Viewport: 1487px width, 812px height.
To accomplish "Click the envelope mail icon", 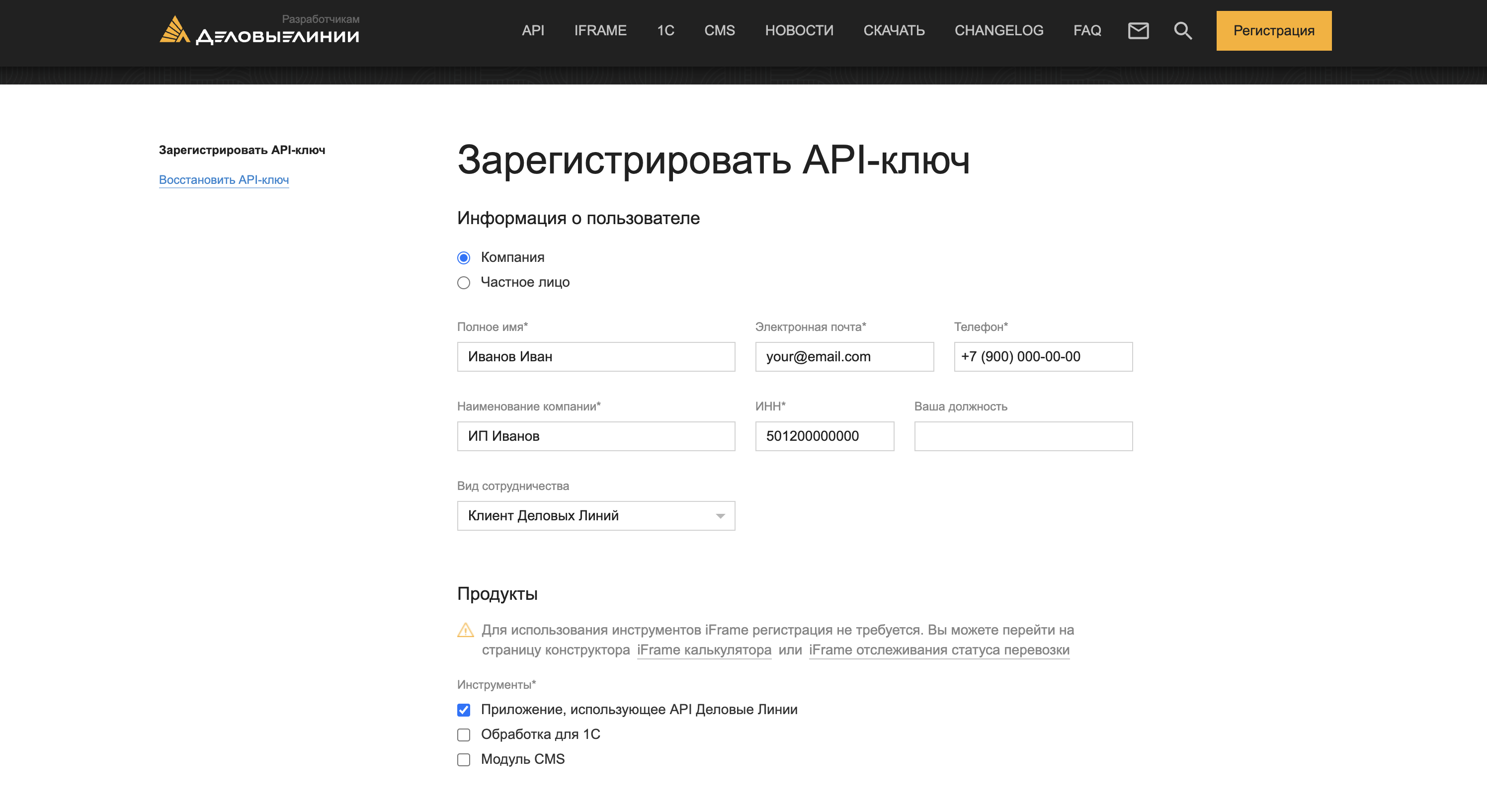I will click(1137, 31).
